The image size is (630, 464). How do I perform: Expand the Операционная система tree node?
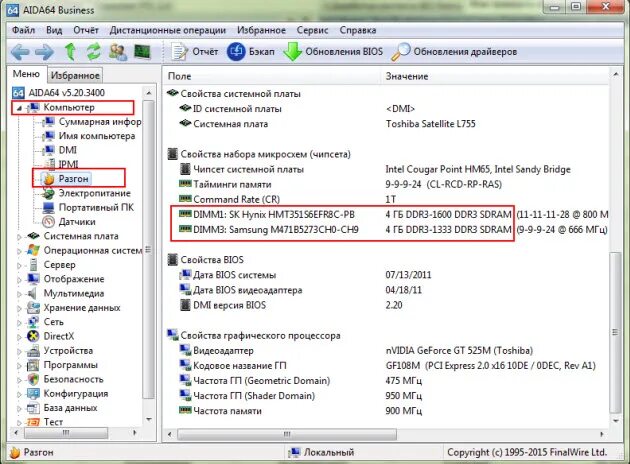coord(19,251)
